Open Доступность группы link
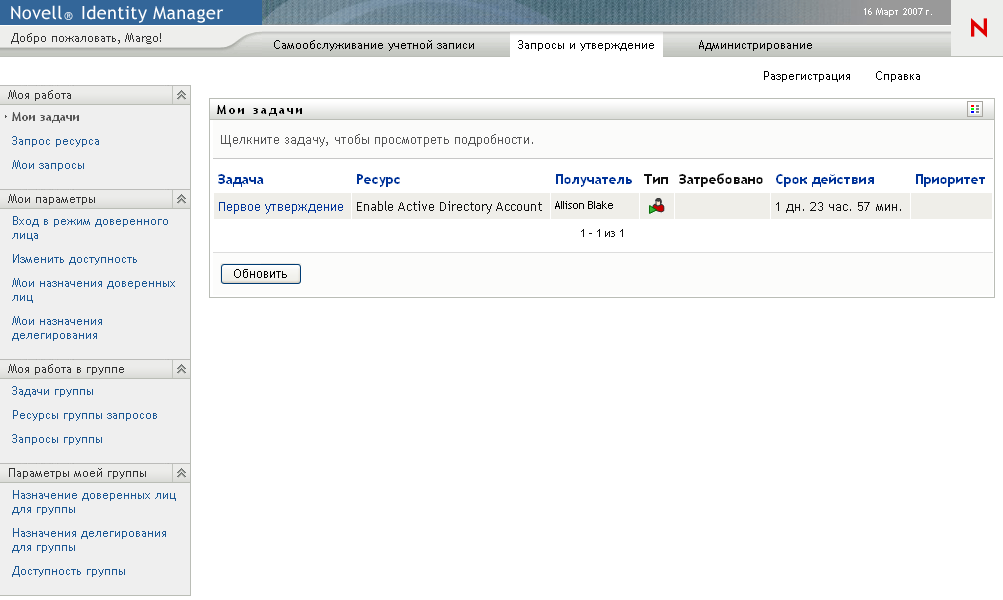Image resolution: width=1003 pixels, height=600 pixels. [68, 571]
